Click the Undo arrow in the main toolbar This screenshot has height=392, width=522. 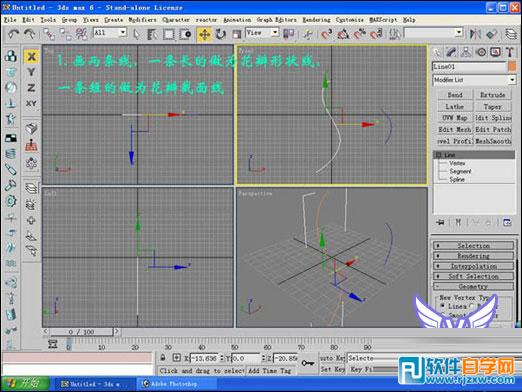tap(13, 34)
